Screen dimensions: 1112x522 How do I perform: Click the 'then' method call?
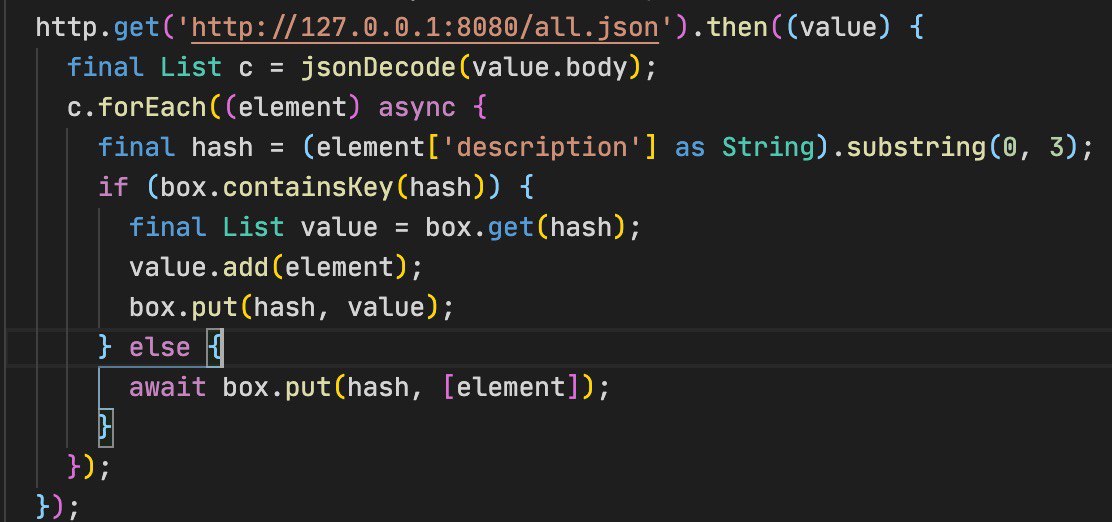tap(737, 28)
